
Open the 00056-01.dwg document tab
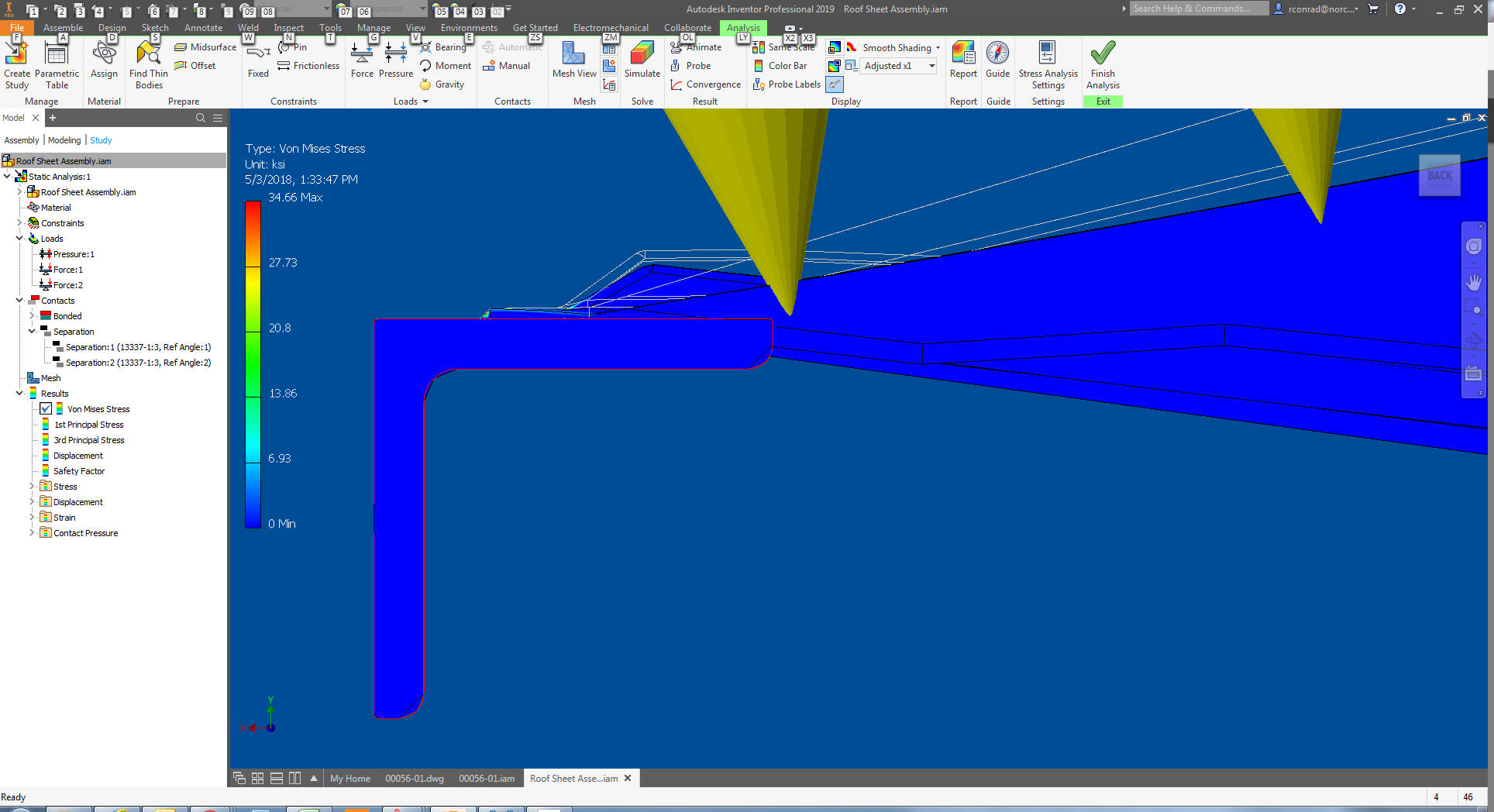[415, 778]
